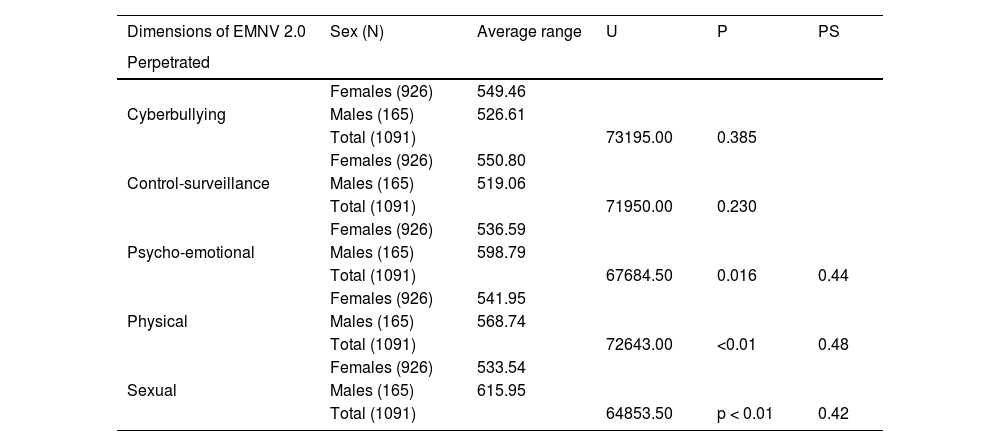Click the PS value 0.44
1000x446 pixels.
(833, 275)
